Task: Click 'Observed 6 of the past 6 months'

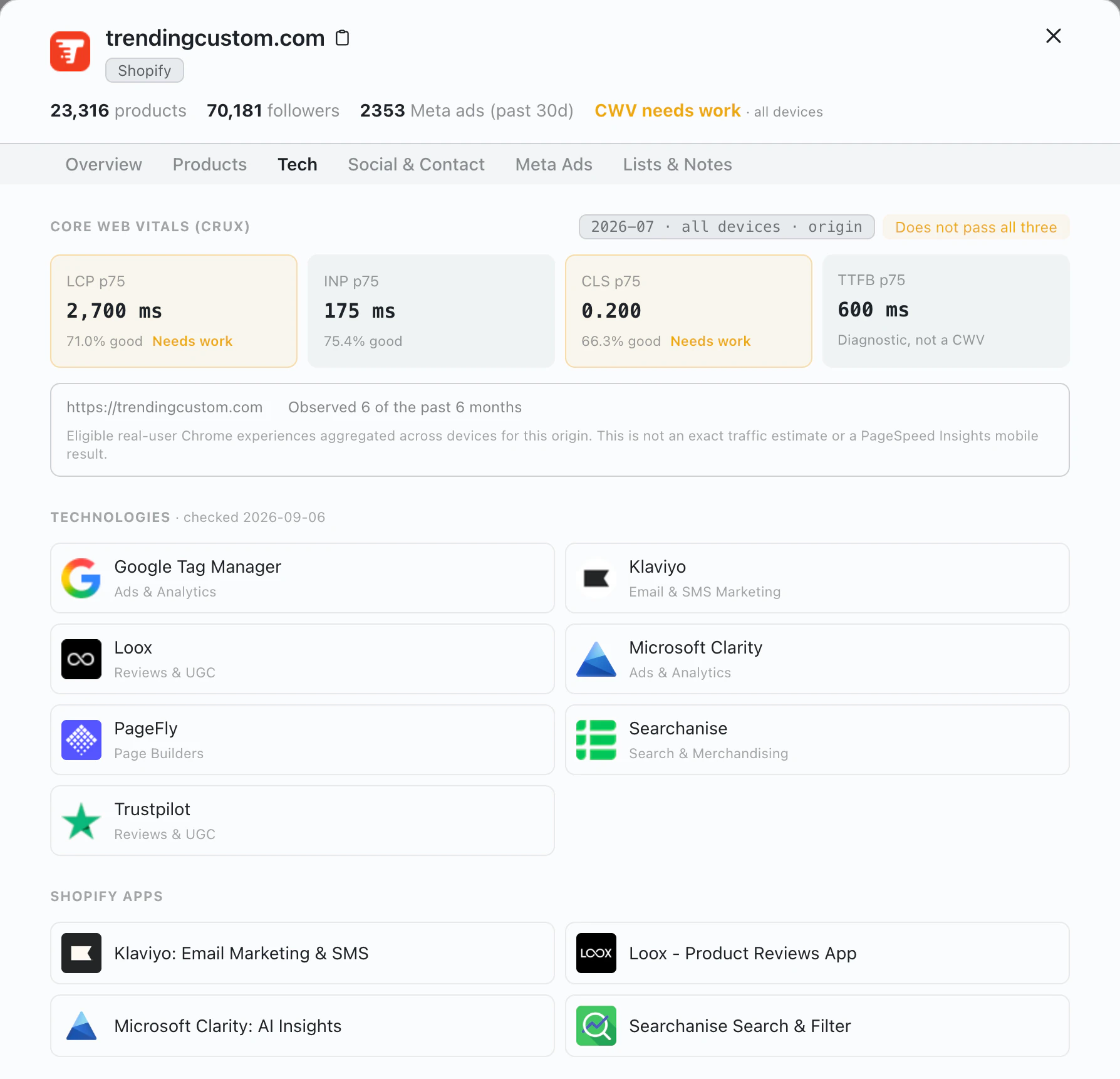Action: pos(405,407)
